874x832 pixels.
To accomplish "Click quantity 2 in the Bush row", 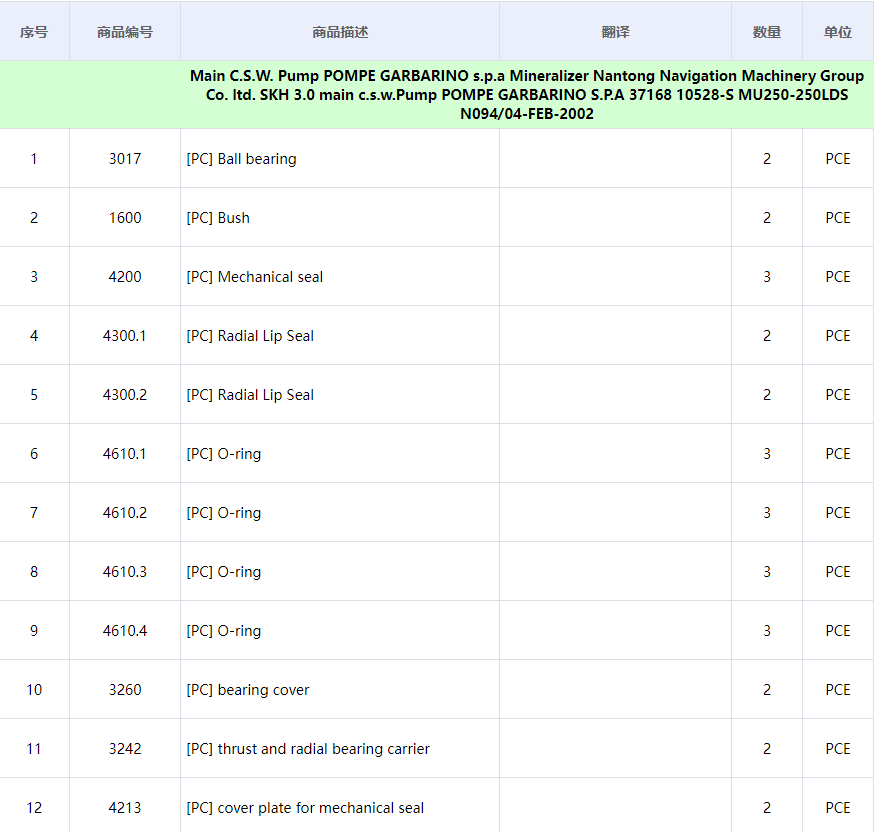I will click(767, 218).
